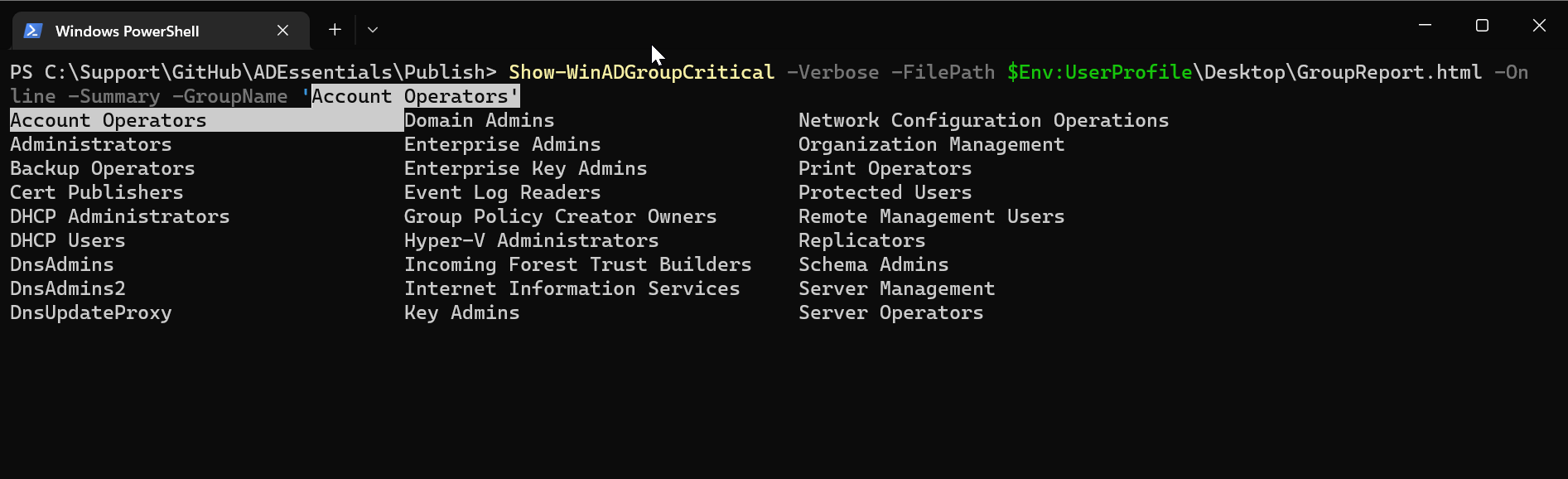Viewport: 1568px width, 479px height.
Task: Choose Domain Admins from completion list
Action: (x=479, y=120)
